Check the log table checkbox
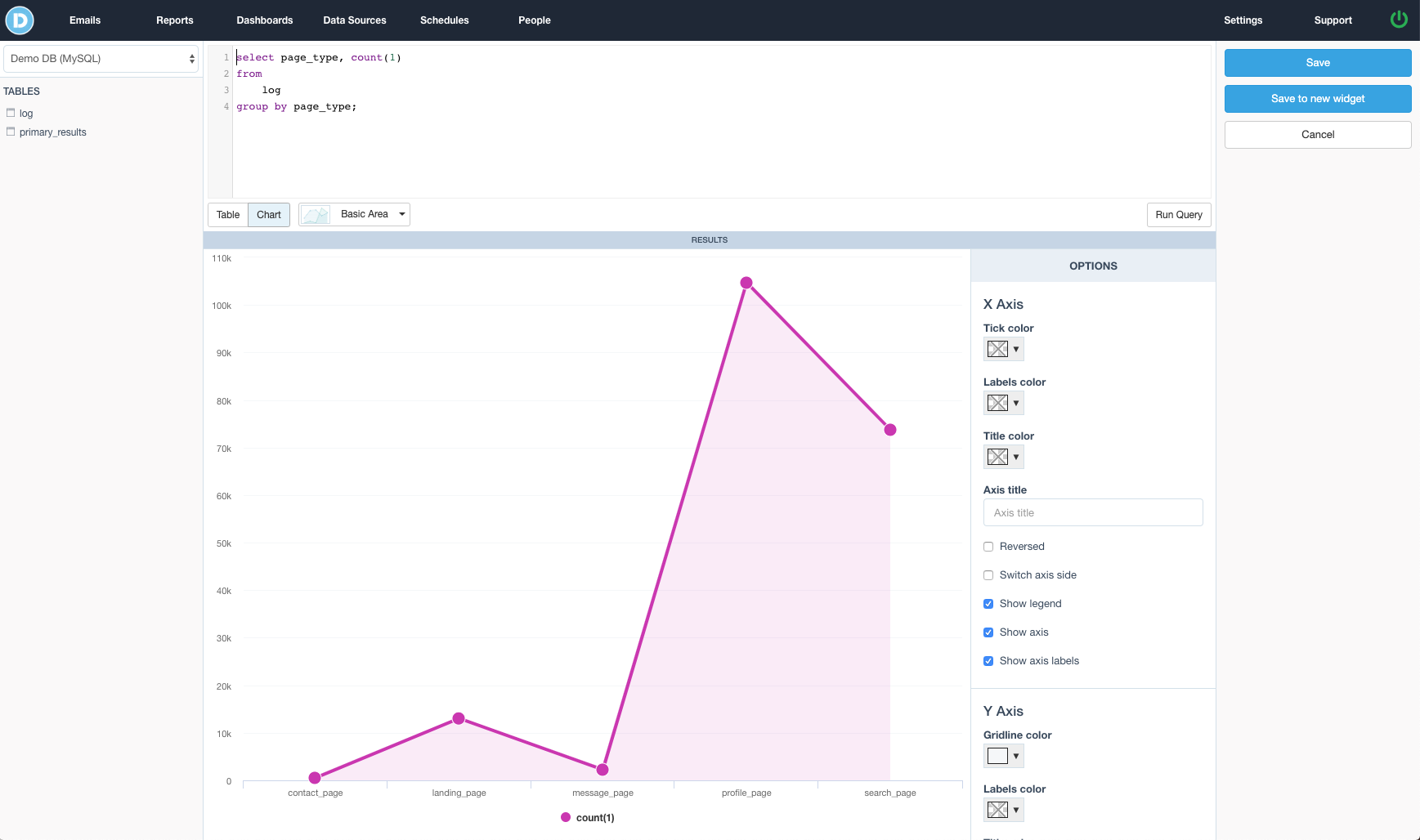This screenshot has height=840, width=1420. [11, 113]
